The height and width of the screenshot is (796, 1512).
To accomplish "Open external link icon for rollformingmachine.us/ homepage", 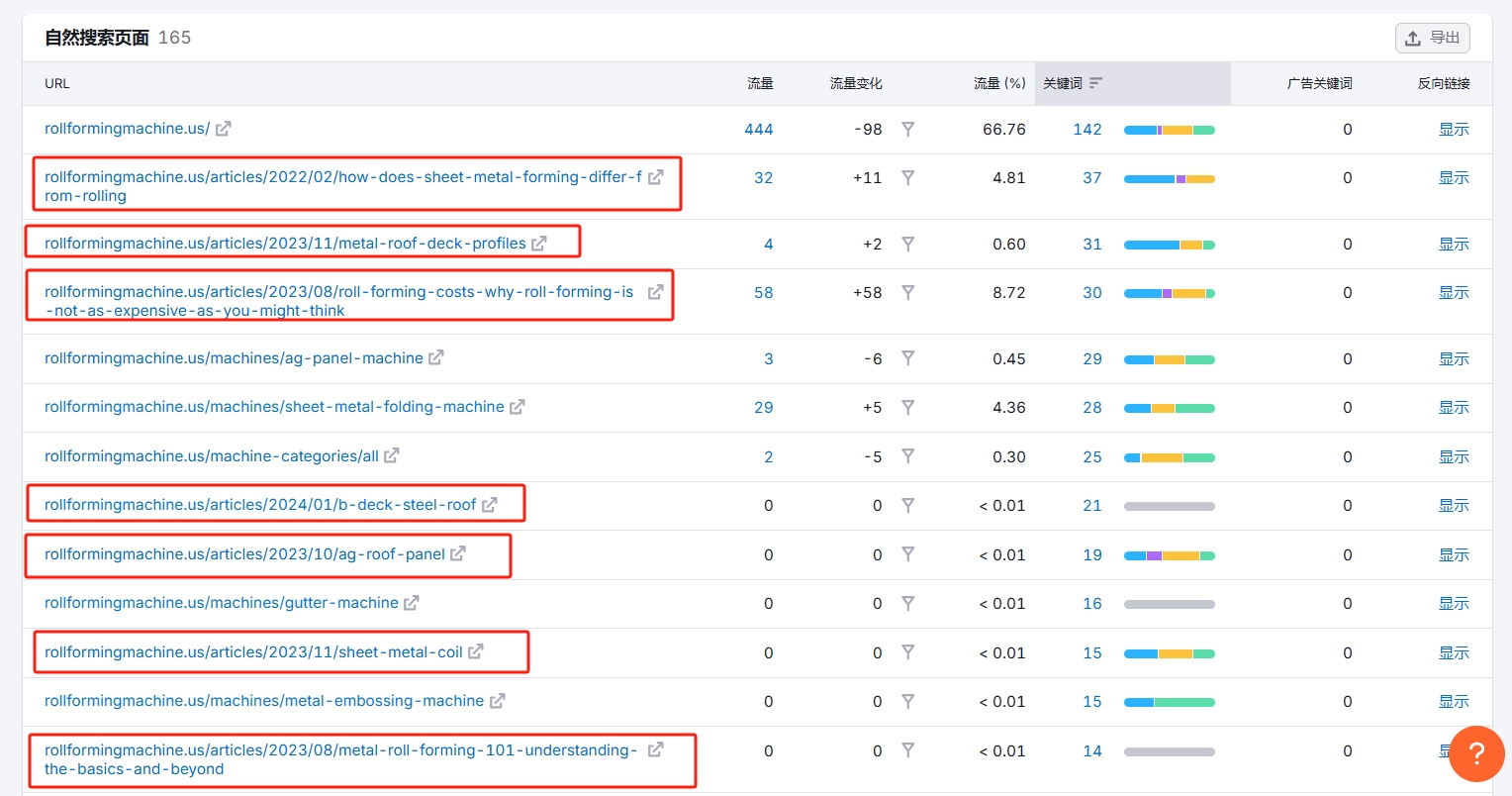I will pos(224,129).
